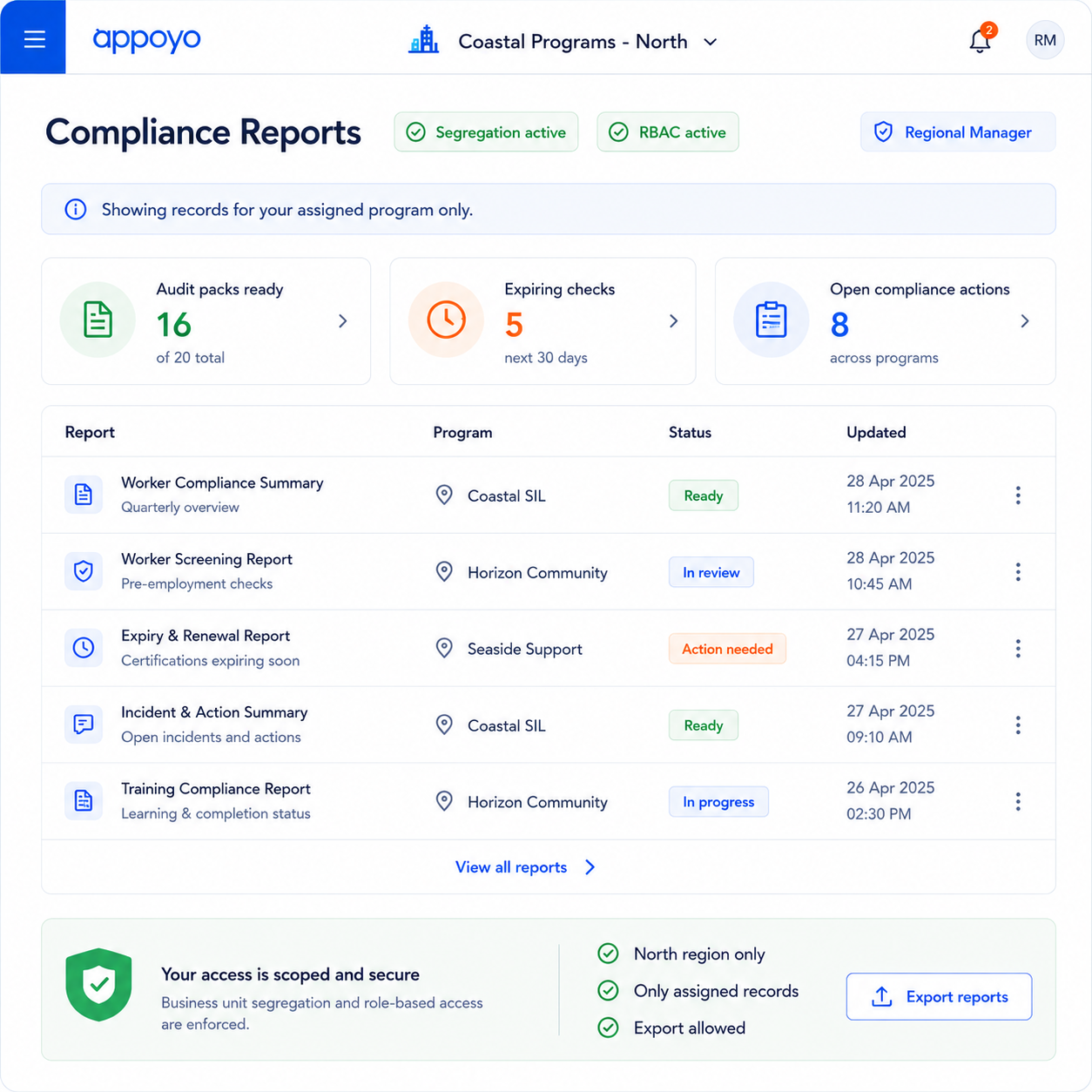The width and height of the screenshot is (1092, 1092).
Task: Click the 27 Apr 2025 04:15 PM timestamp
Action: [890, 648]
